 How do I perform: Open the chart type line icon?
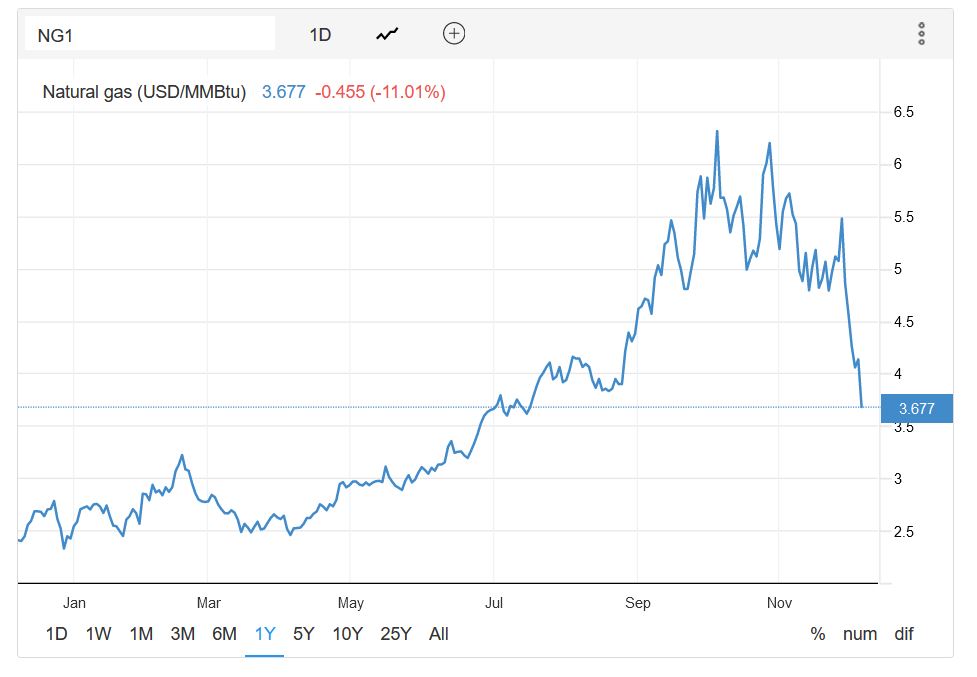pyautogui.click(x=385, y=32)
